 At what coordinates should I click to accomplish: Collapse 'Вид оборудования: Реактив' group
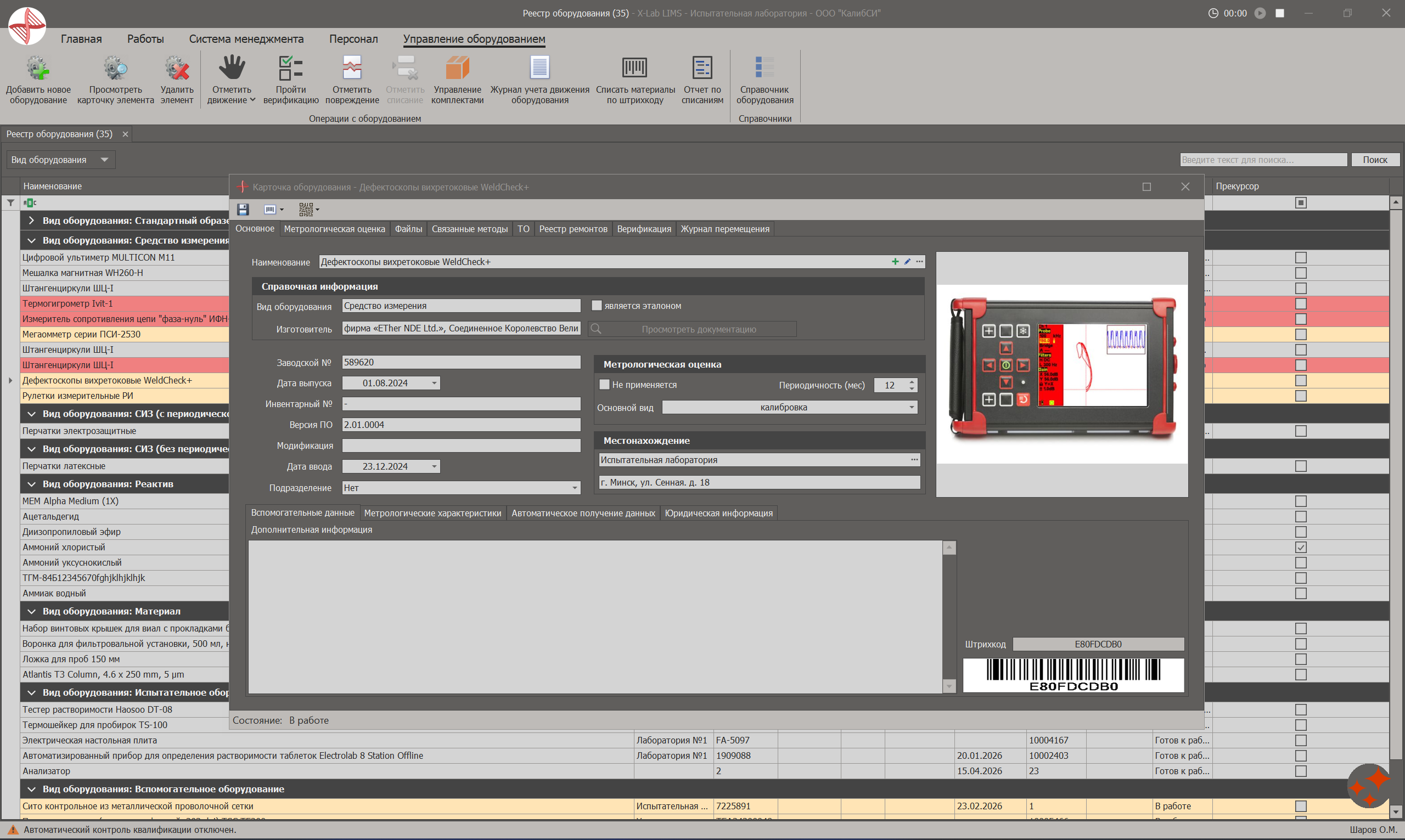32,484
